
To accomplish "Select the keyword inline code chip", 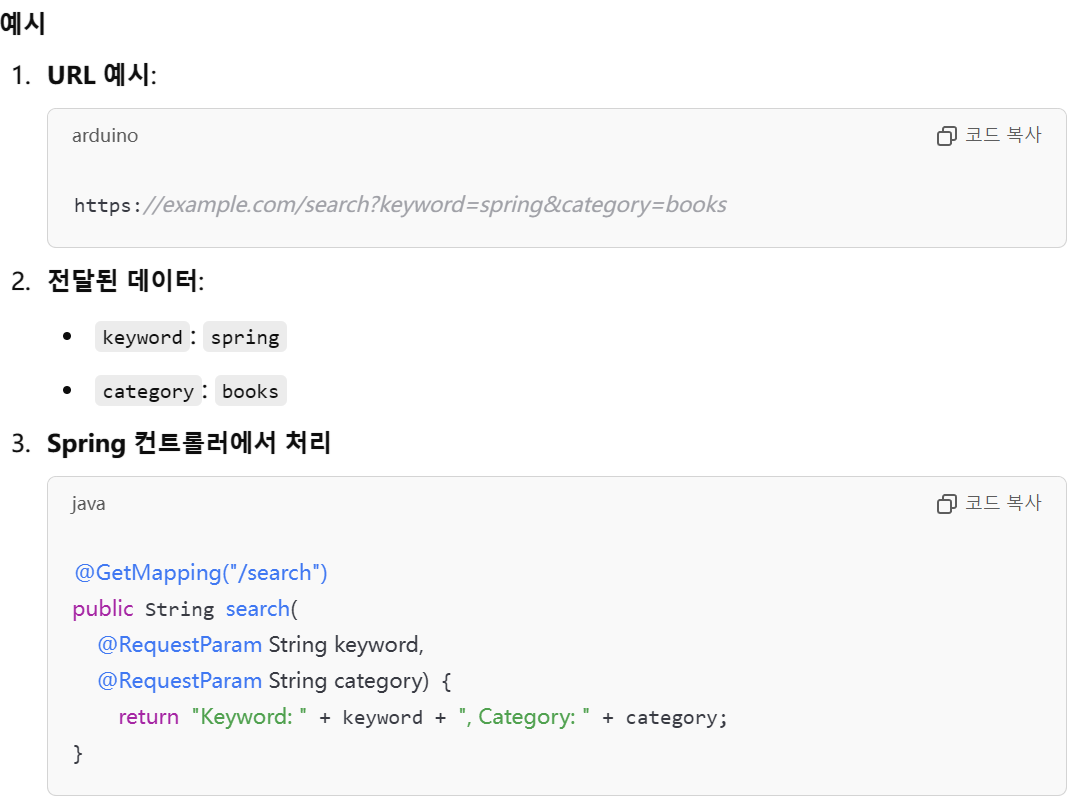I will pos(142,337).
